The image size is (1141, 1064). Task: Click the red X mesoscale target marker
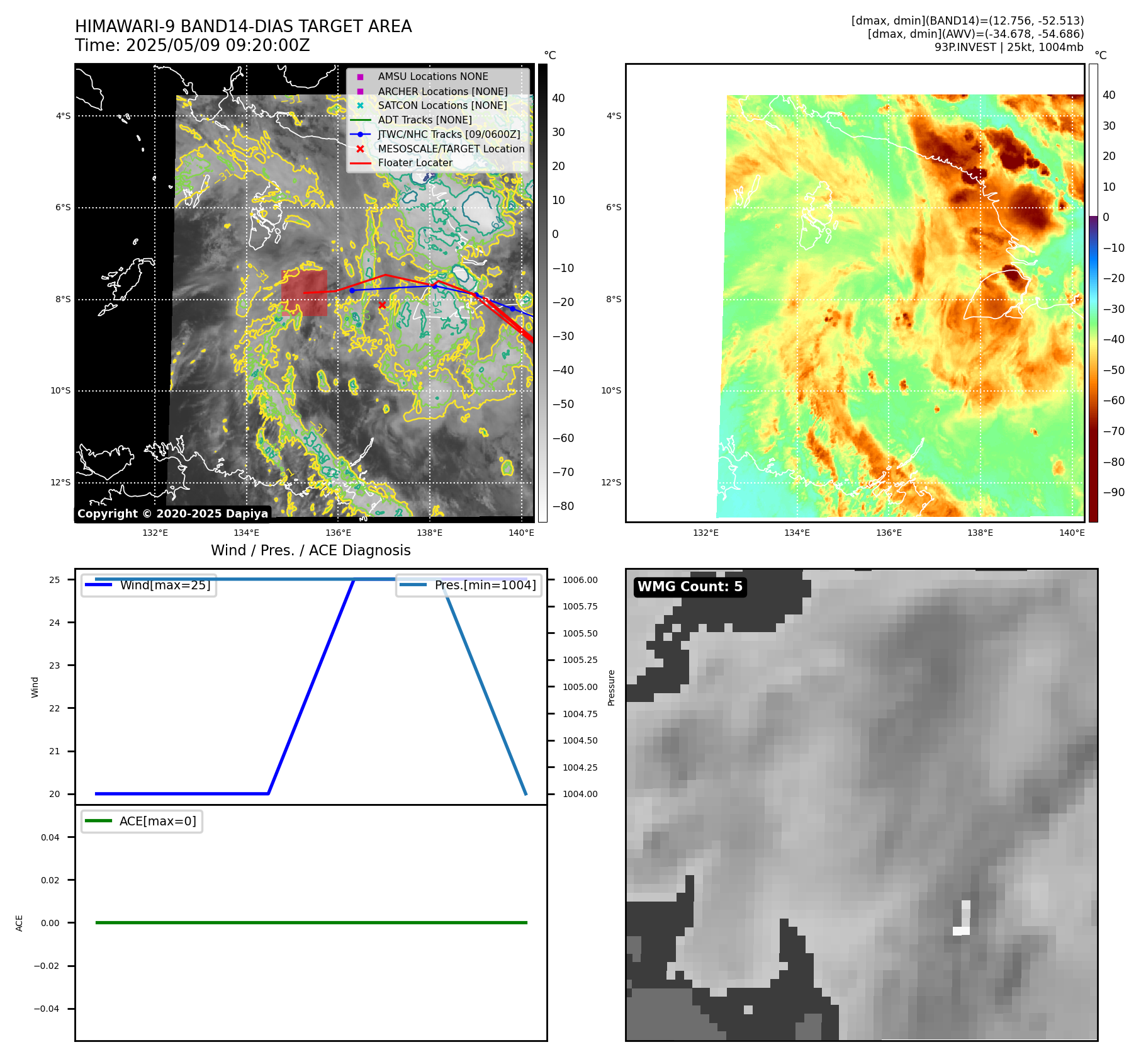pos(382,305)
